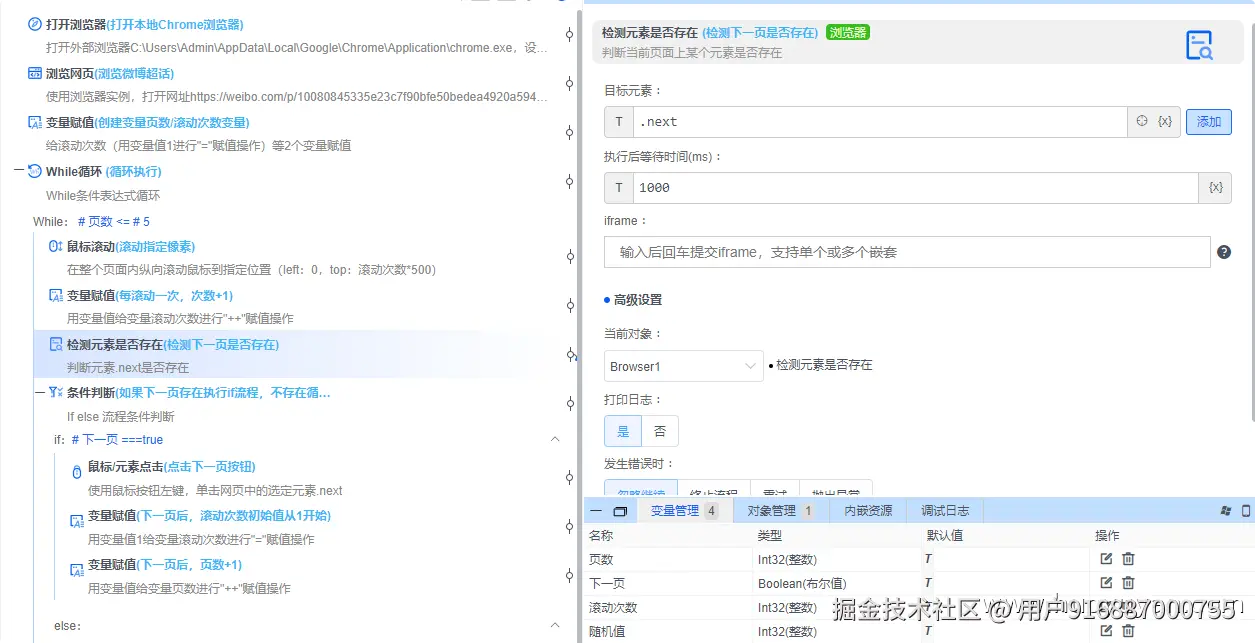Click the Int32(整数) type of 页数
The height and width of the screenshot is (643, 1255).
787,559
